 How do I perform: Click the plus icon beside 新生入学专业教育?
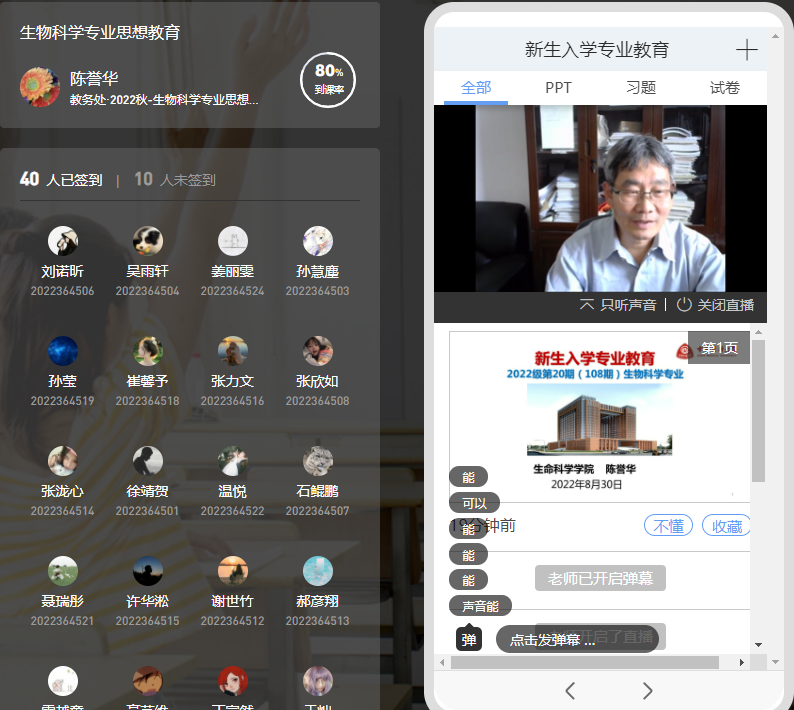(746, 50)
